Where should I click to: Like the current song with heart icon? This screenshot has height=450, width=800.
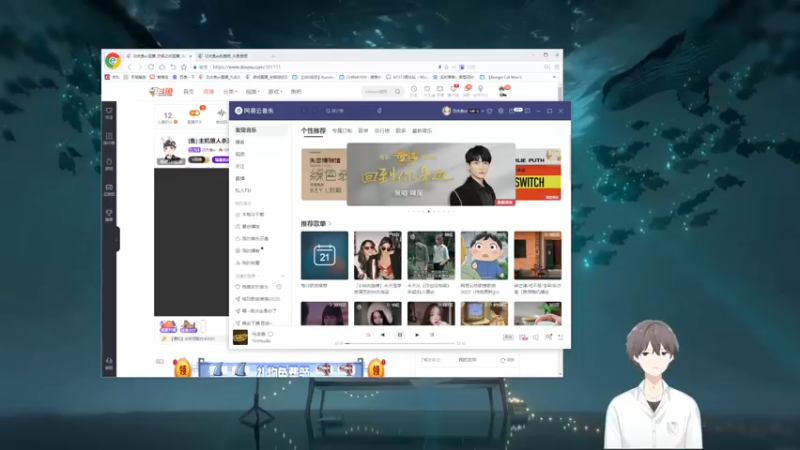(271, 334)
